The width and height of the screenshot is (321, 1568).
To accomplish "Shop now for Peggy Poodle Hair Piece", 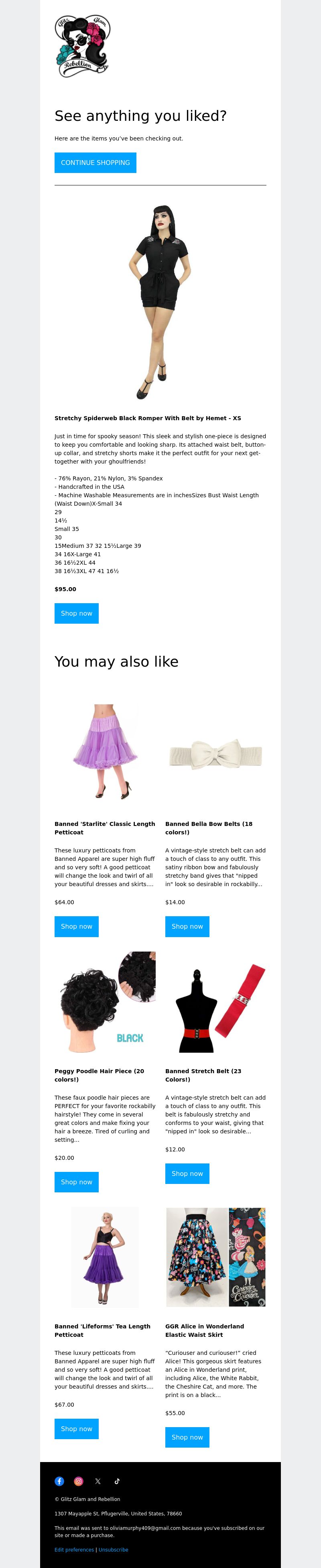I will coord(76,1182).
